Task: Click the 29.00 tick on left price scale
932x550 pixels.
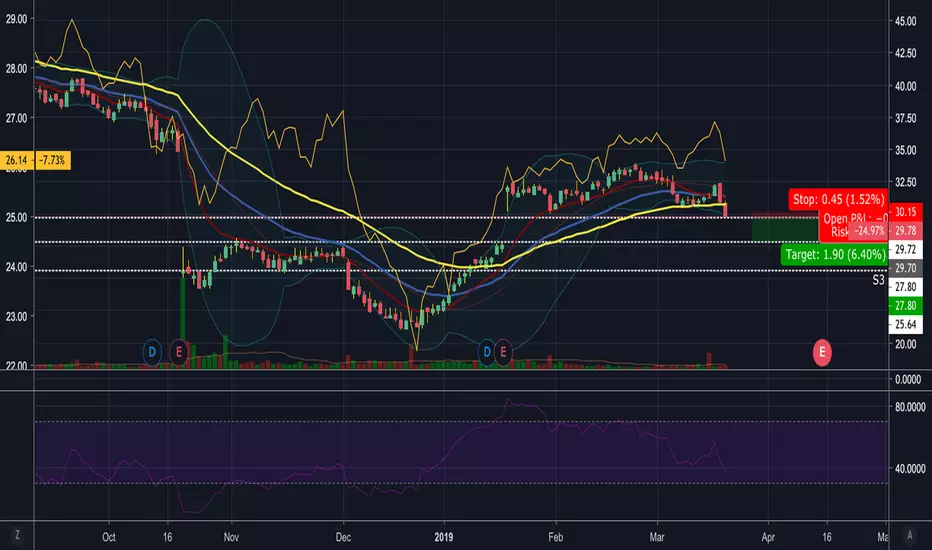Action: 16,19
